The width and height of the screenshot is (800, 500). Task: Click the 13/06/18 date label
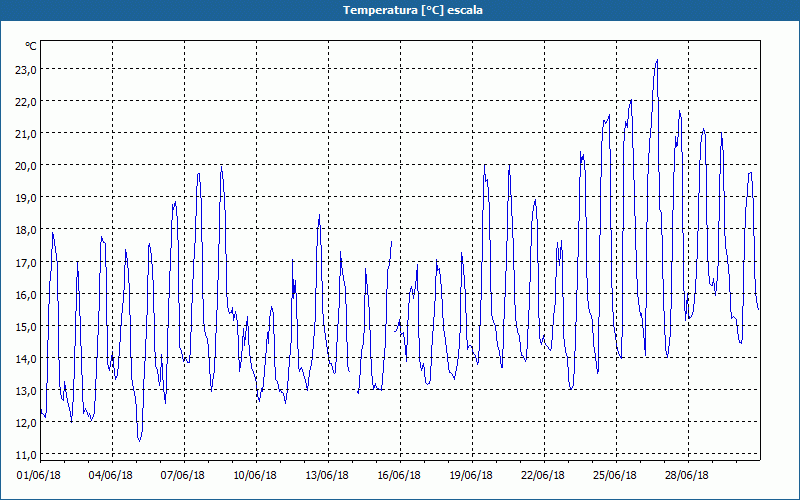[327, 476]
